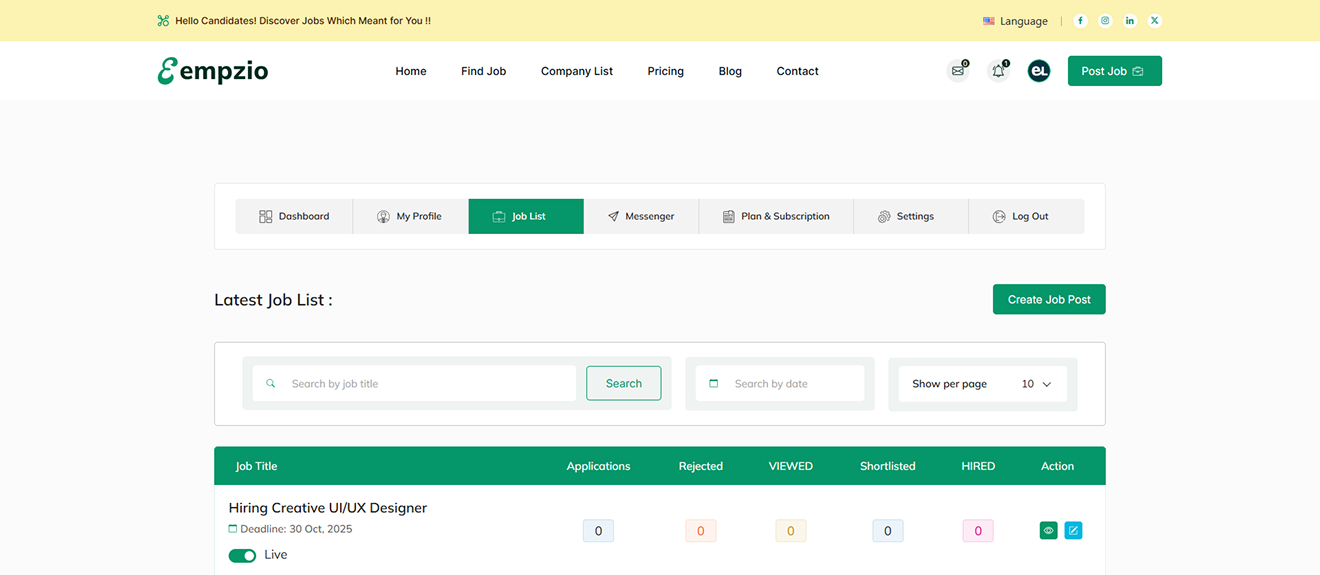Open the Hiring Creative UI/UX Designer title

[328, 508]
